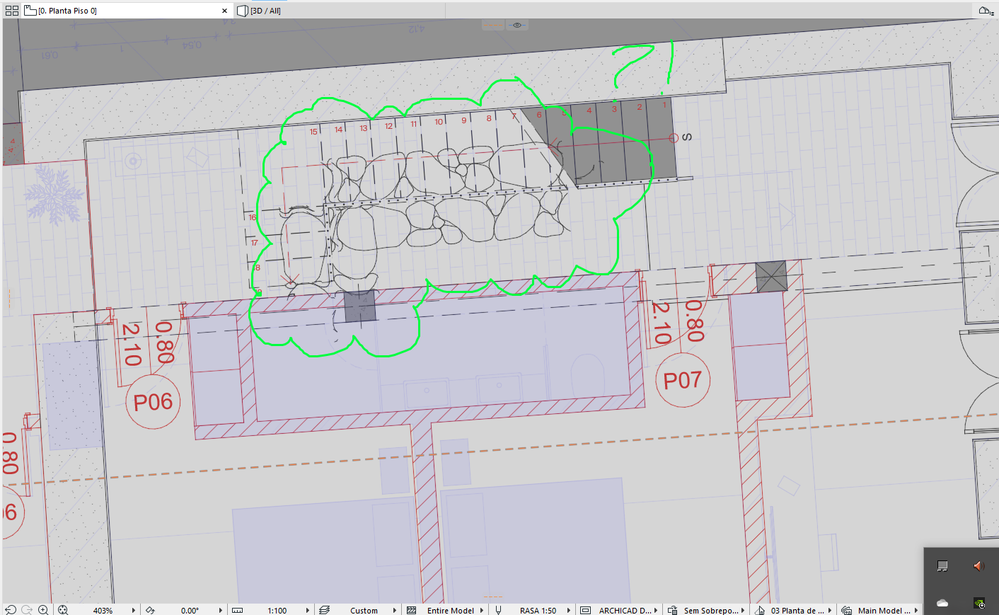Select stair step number 10

[x=439, y=122]
